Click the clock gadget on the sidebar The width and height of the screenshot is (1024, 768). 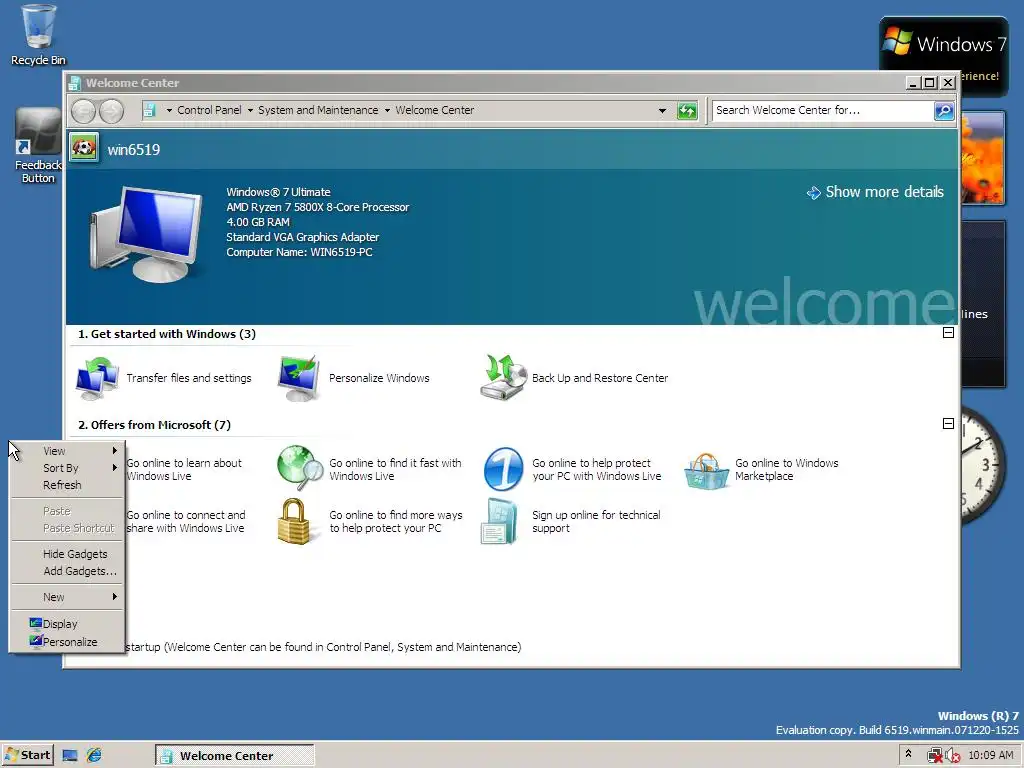pyautogui.click(x=982, y=465)
